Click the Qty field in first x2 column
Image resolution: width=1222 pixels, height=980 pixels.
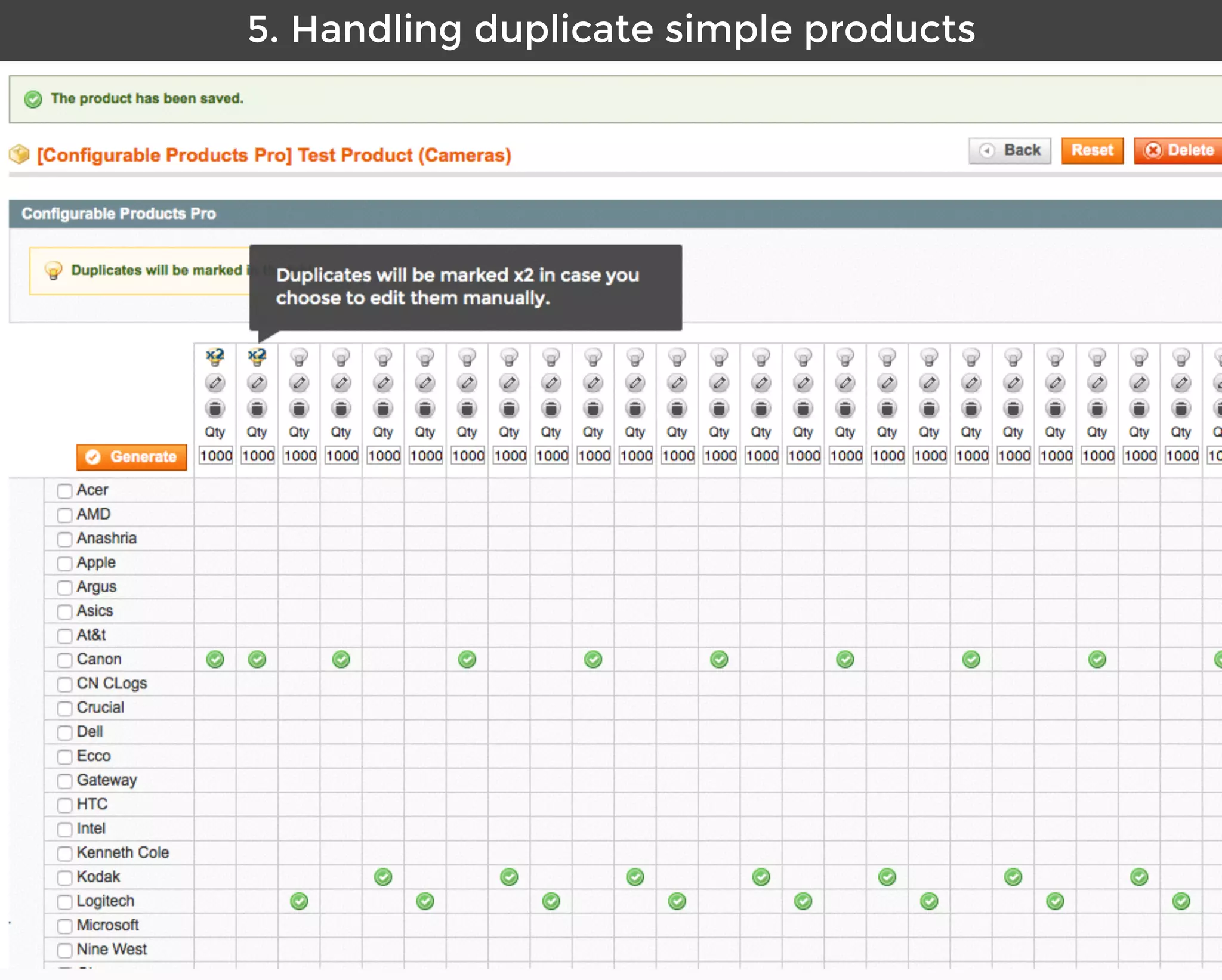(215, 456)
